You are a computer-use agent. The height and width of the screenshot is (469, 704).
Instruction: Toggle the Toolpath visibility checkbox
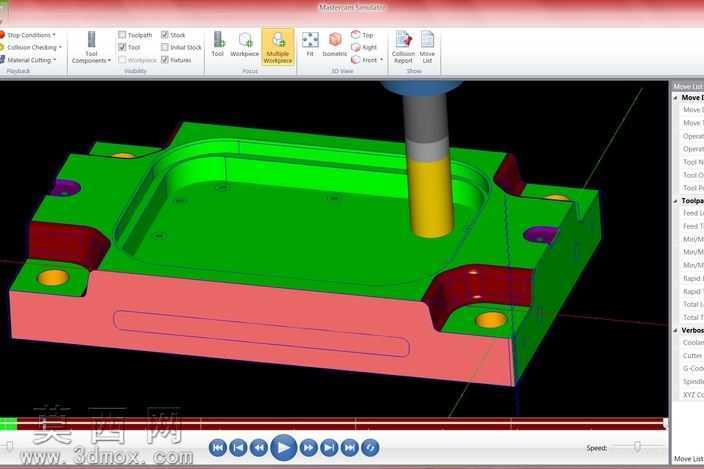coord(122,35)
